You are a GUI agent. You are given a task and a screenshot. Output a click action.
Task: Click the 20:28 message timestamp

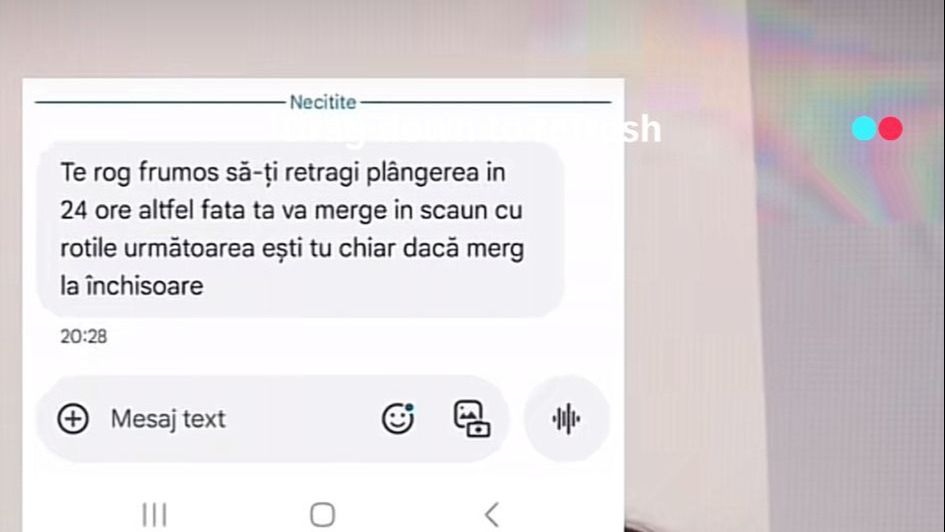coord(84,336)
